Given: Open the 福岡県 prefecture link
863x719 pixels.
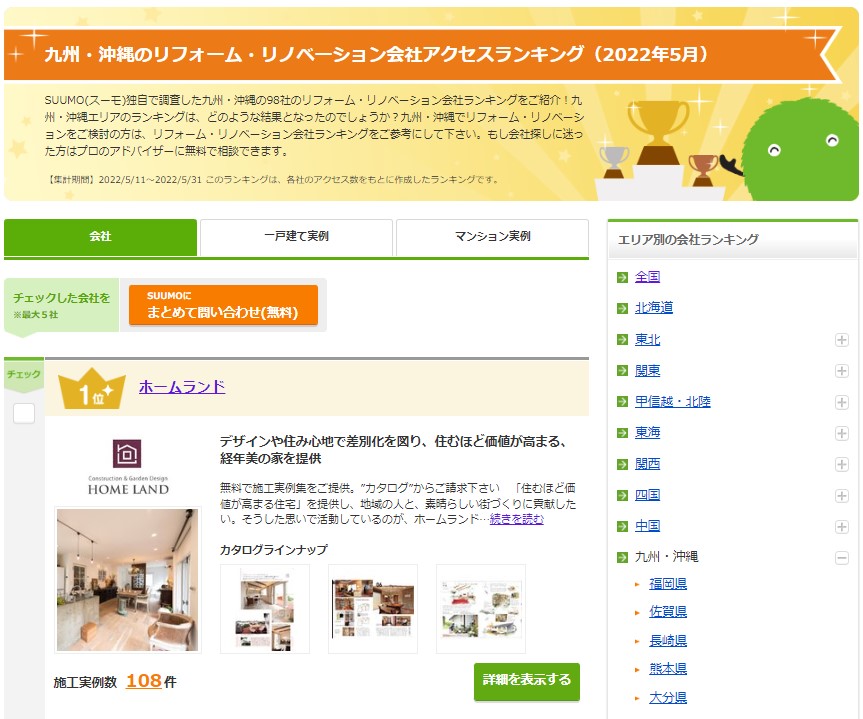Looking at the screenshot, I should coord(668,584).
